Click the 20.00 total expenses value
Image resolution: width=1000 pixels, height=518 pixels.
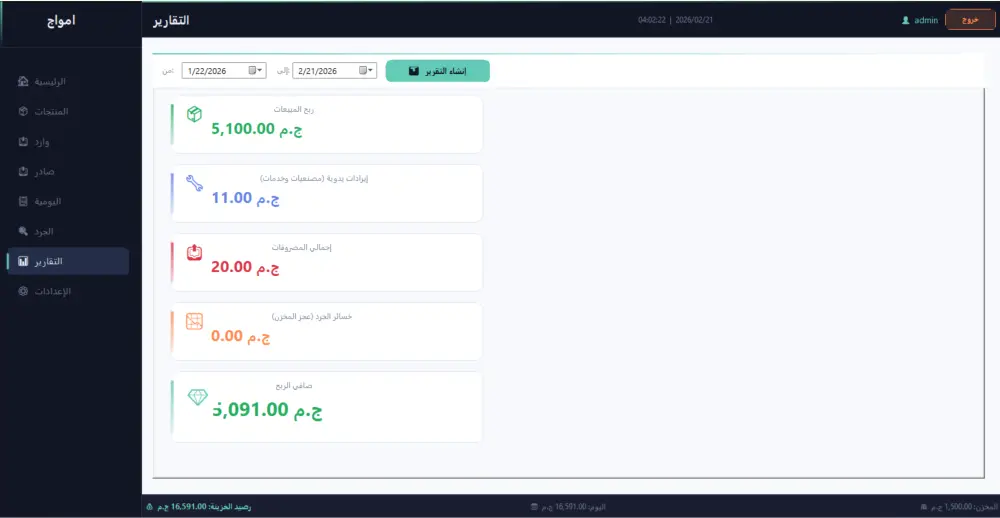[x=246, y=267]
